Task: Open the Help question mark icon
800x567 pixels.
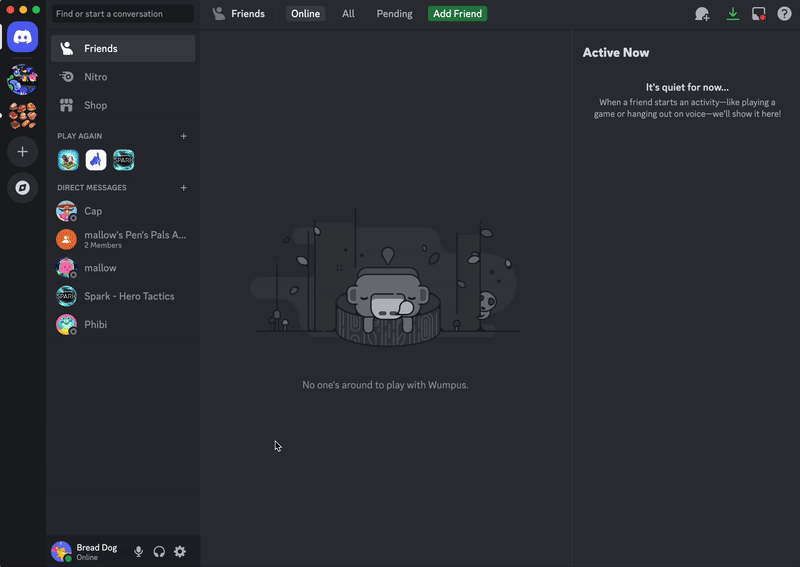Action: pos(784,14)
